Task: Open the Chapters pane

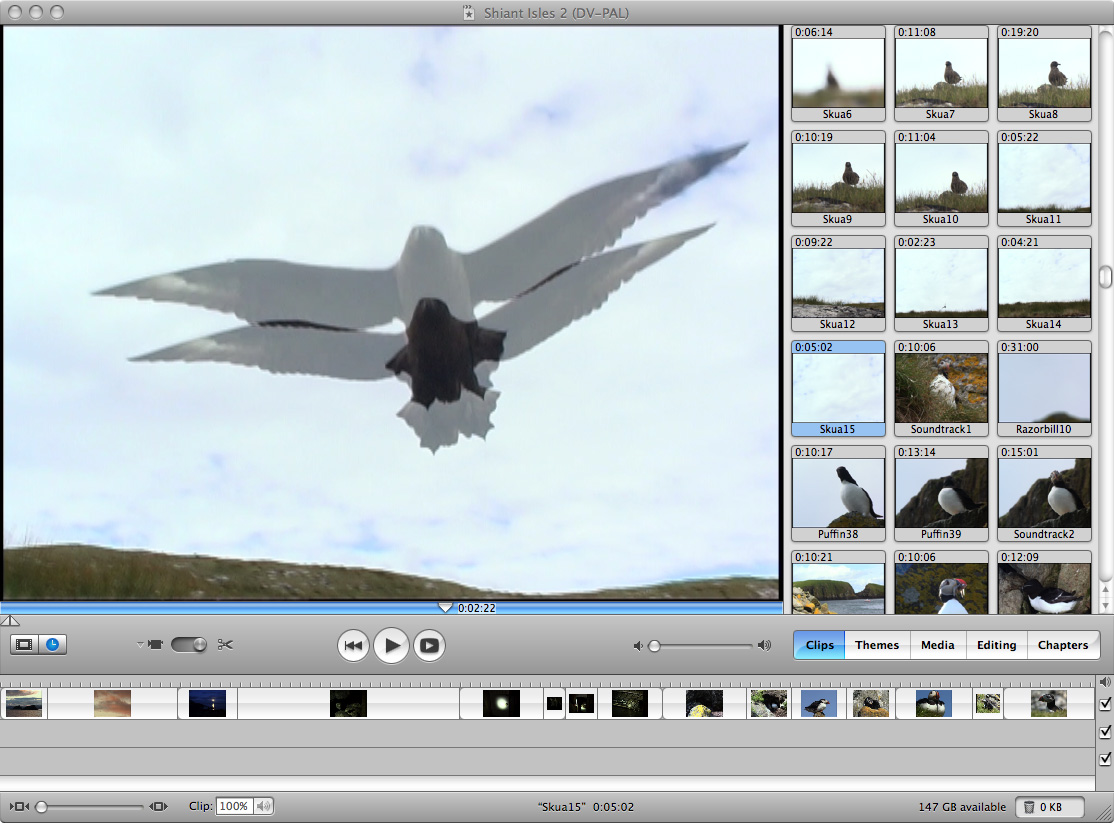Action: tap(1062, 645)
